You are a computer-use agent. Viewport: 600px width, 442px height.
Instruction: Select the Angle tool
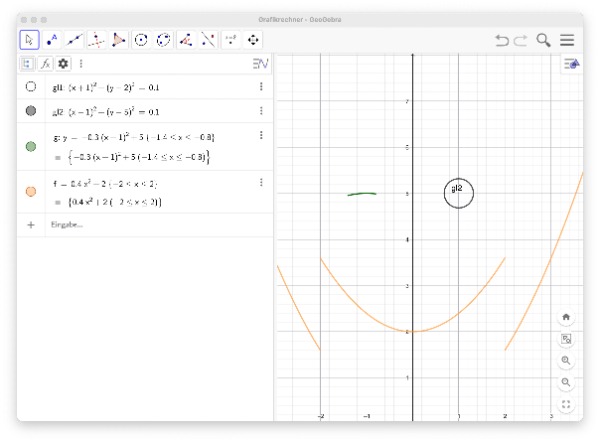tap(186, 40)
